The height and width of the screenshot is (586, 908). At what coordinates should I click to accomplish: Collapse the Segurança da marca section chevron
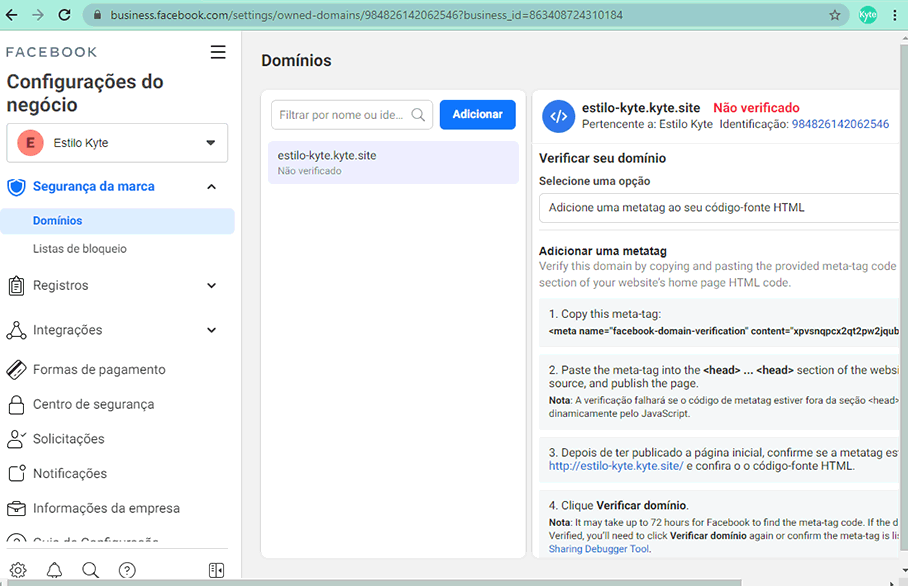(211, 186)
